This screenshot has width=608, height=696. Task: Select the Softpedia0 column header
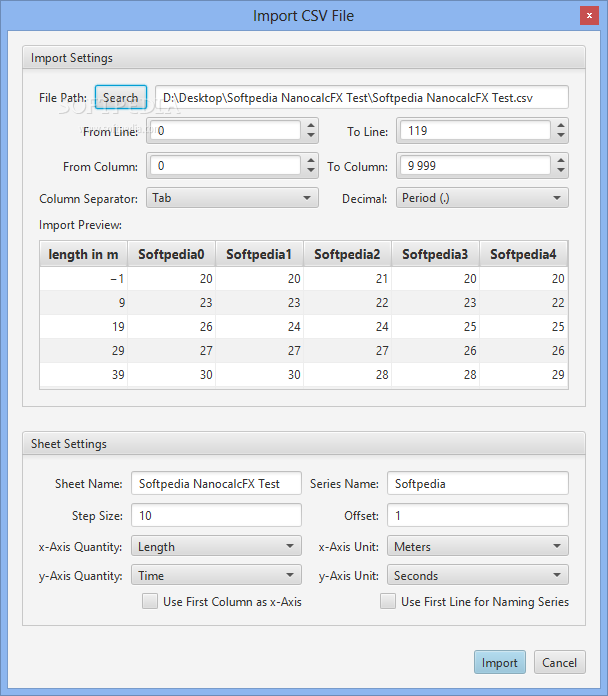pos(171,254)
